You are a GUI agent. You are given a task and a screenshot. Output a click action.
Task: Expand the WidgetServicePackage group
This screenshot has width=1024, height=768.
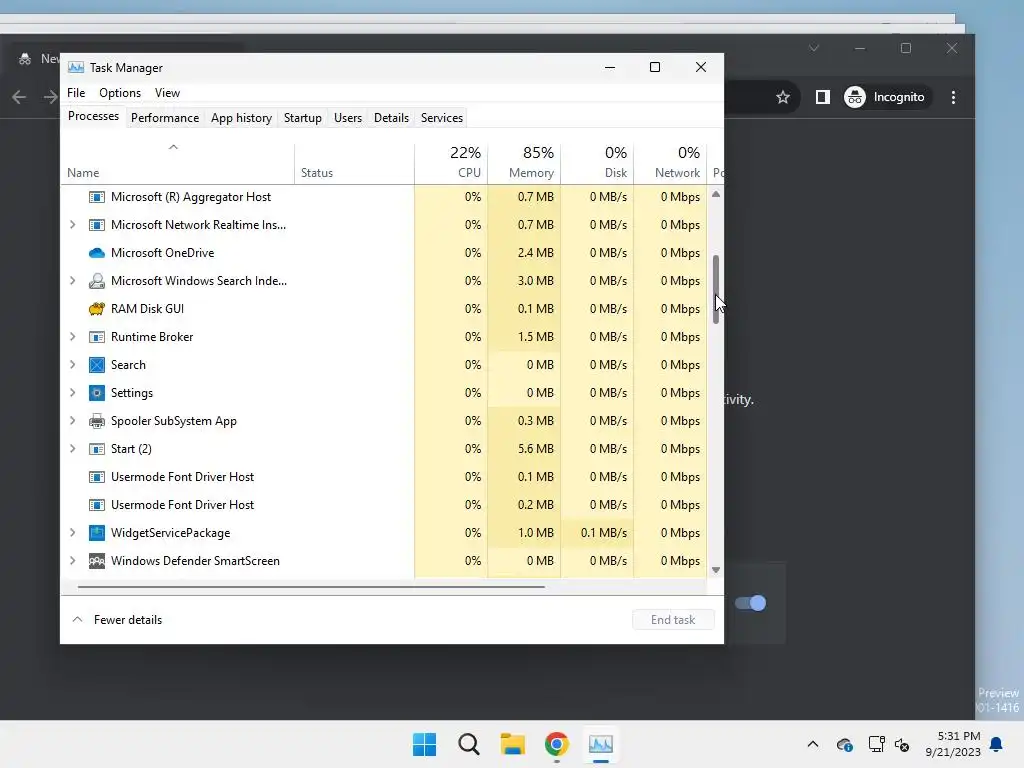coord(72,533)
